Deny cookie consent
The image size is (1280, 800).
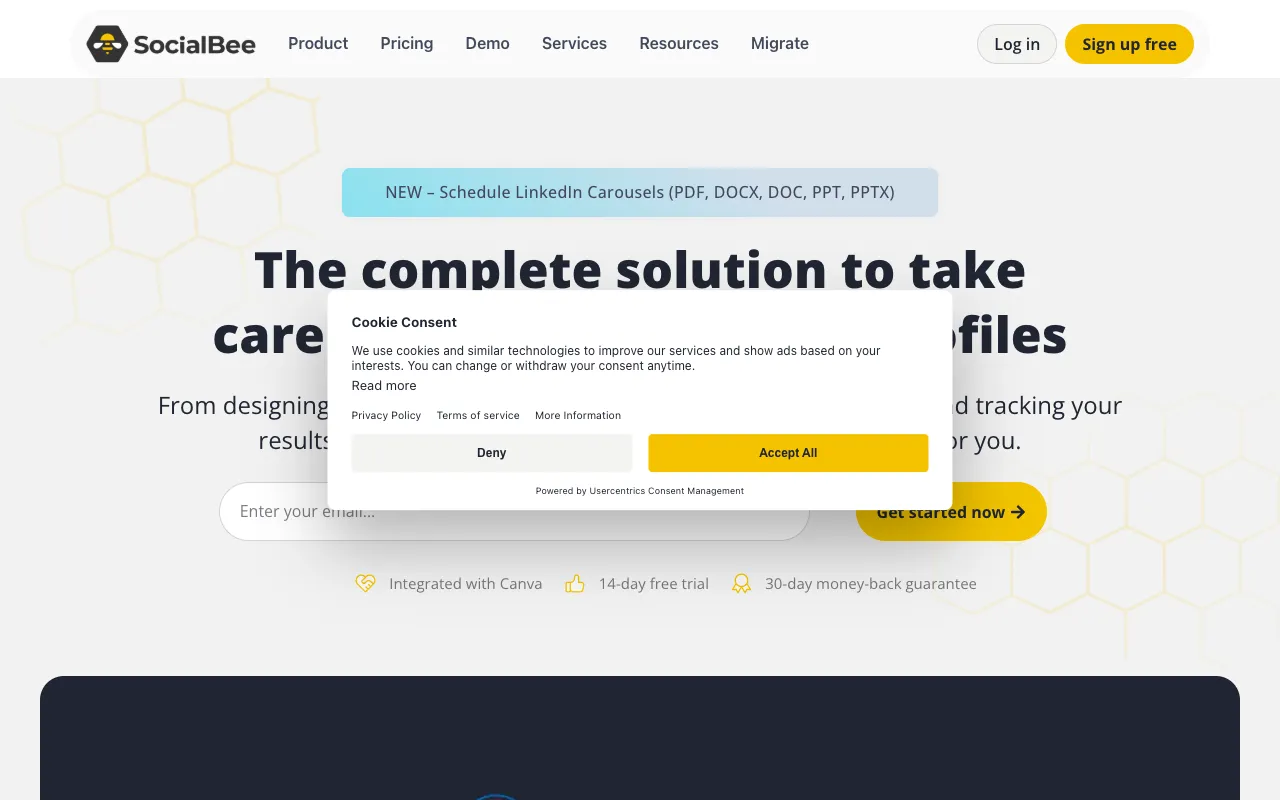[491, 452]
